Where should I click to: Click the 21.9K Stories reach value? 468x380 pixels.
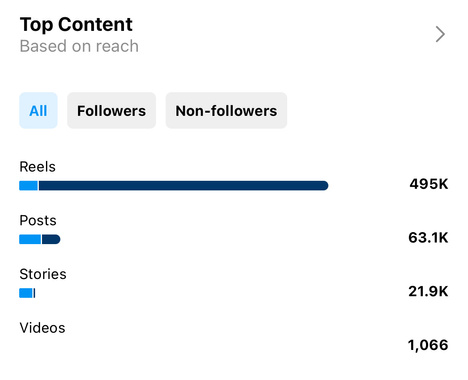pyautogui.click(x=428, y=291)
